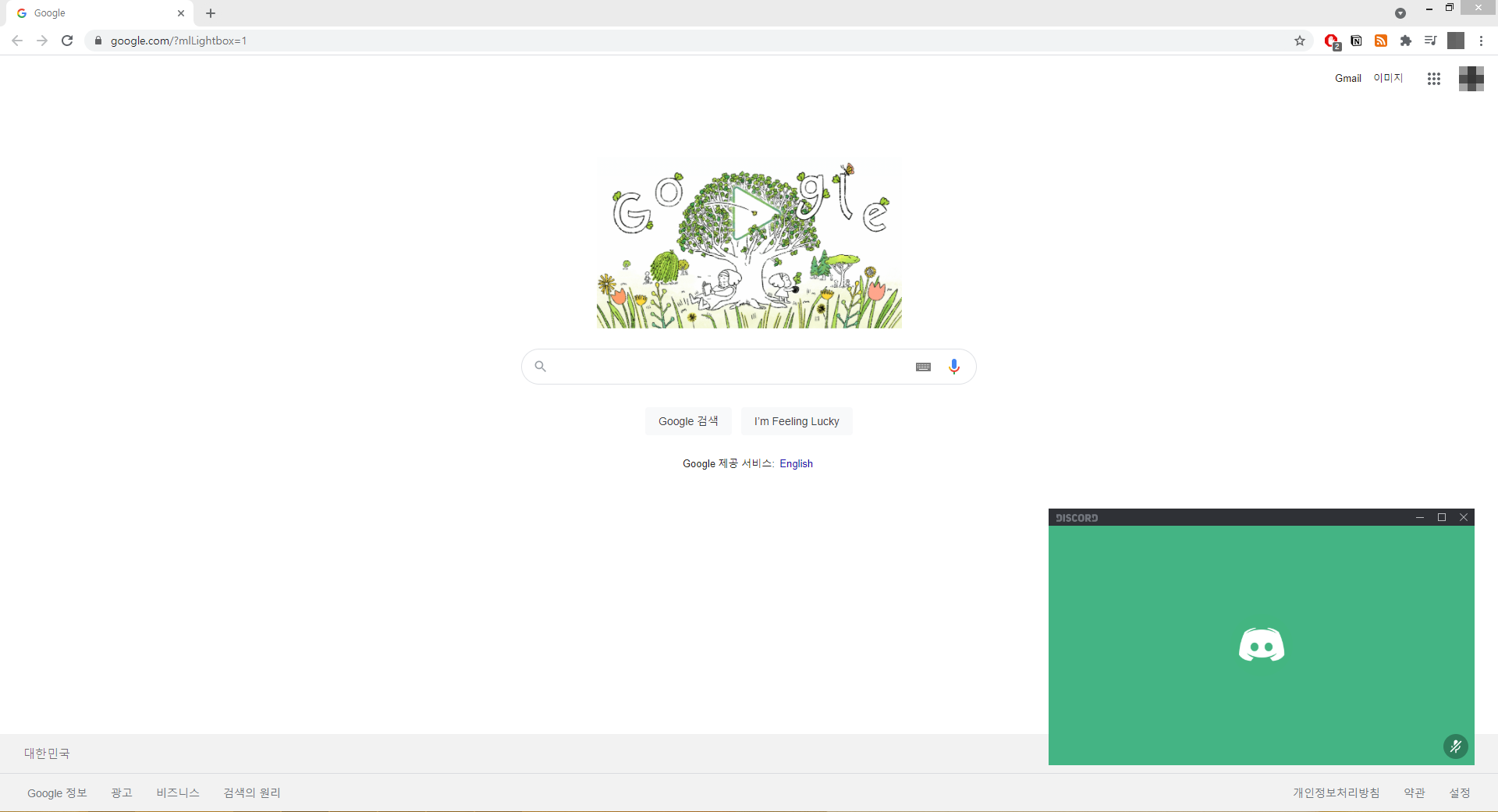
Task: Start voice search with microphone icon
Action: pos(954,367)
